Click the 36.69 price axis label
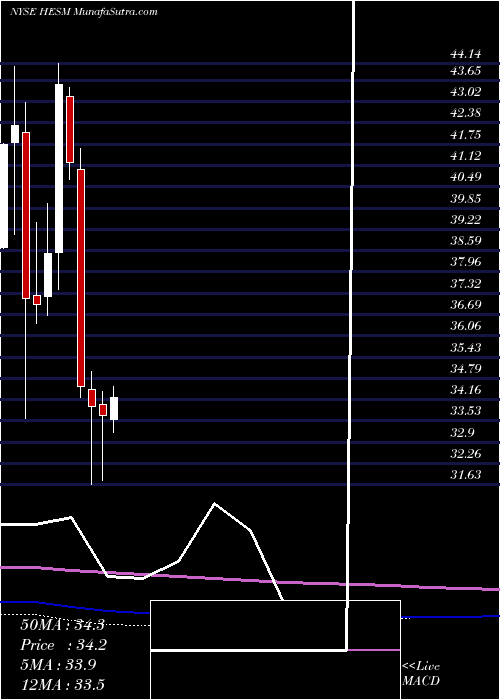 click(466, 304)
